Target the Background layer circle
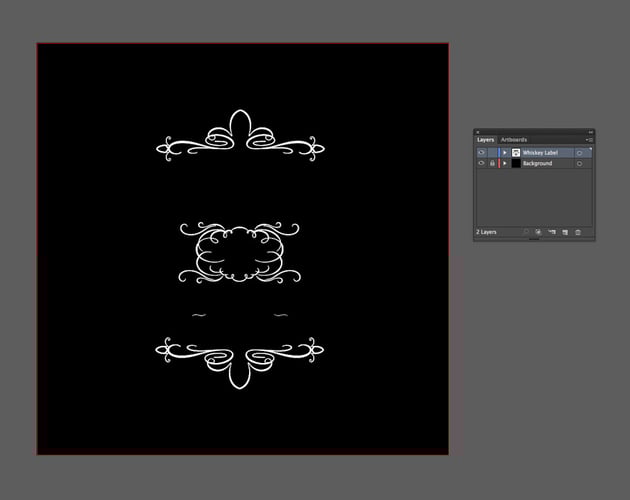 click(579, 164)
